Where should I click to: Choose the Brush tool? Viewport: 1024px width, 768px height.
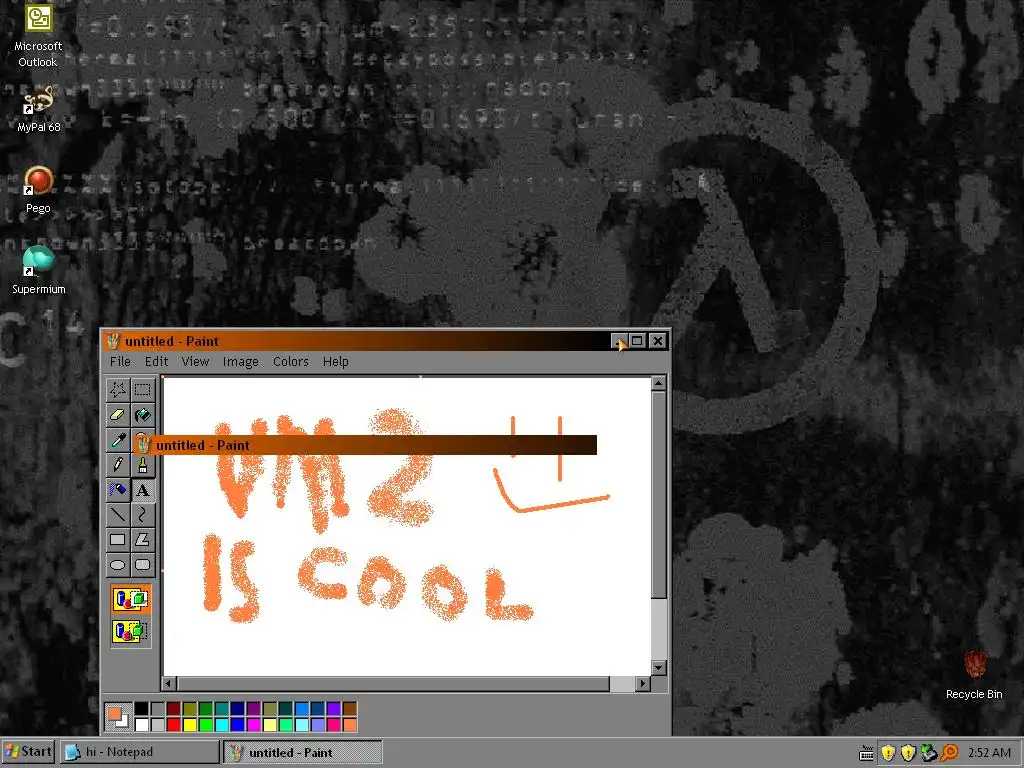(142, 465)
